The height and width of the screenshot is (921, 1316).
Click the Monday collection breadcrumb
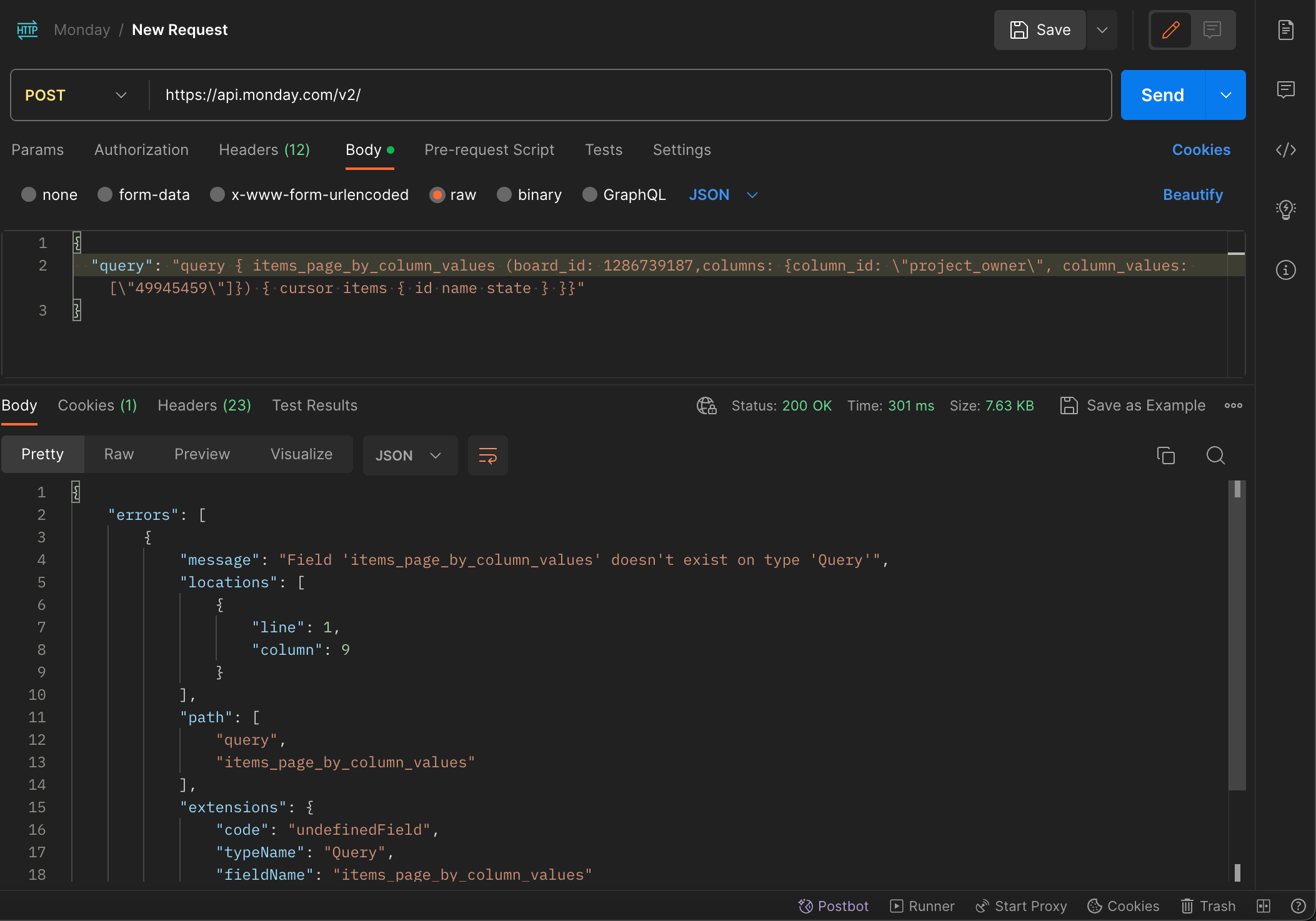coord(82,29)
